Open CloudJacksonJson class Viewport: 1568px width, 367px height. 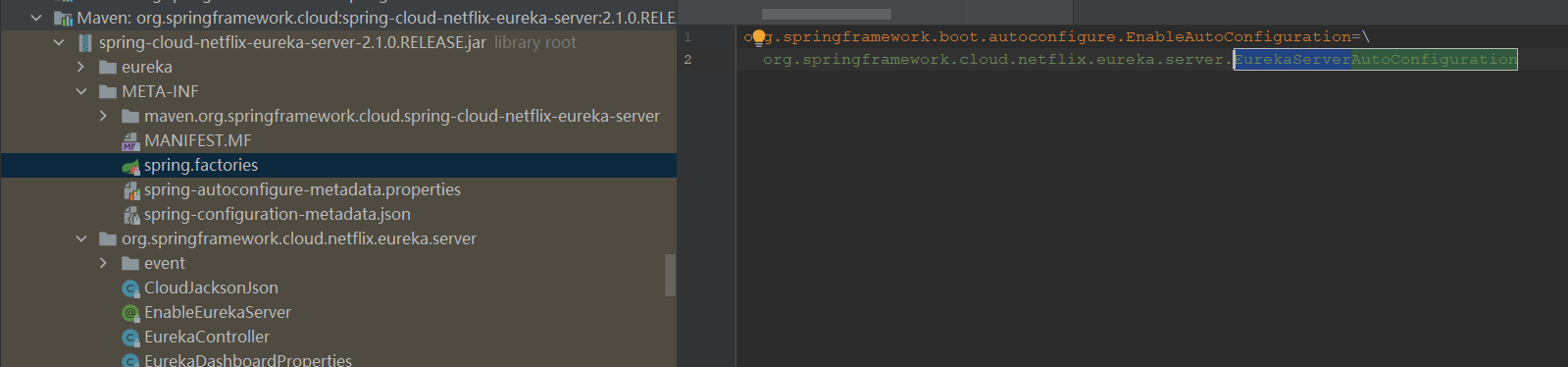point(338,288)
